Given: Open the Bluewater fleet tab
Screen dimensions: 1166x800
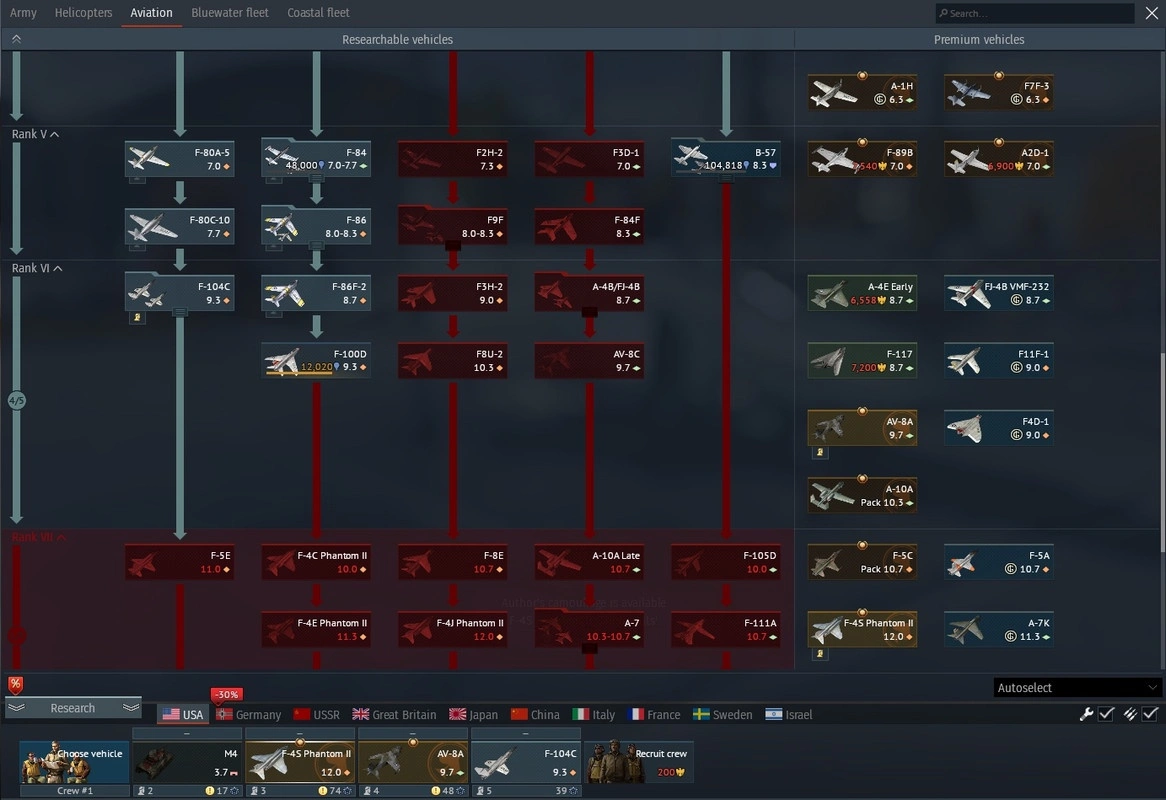Looking at the screenshot, I should 230,13.
